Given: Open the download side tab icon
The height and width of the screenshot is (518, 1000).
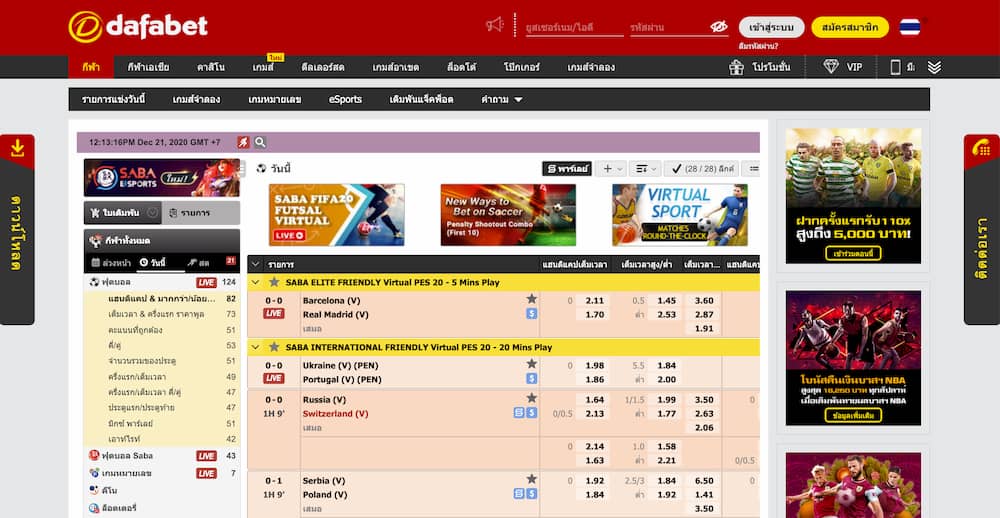Looking at the screenshot, I should click(x=17, y=148).
